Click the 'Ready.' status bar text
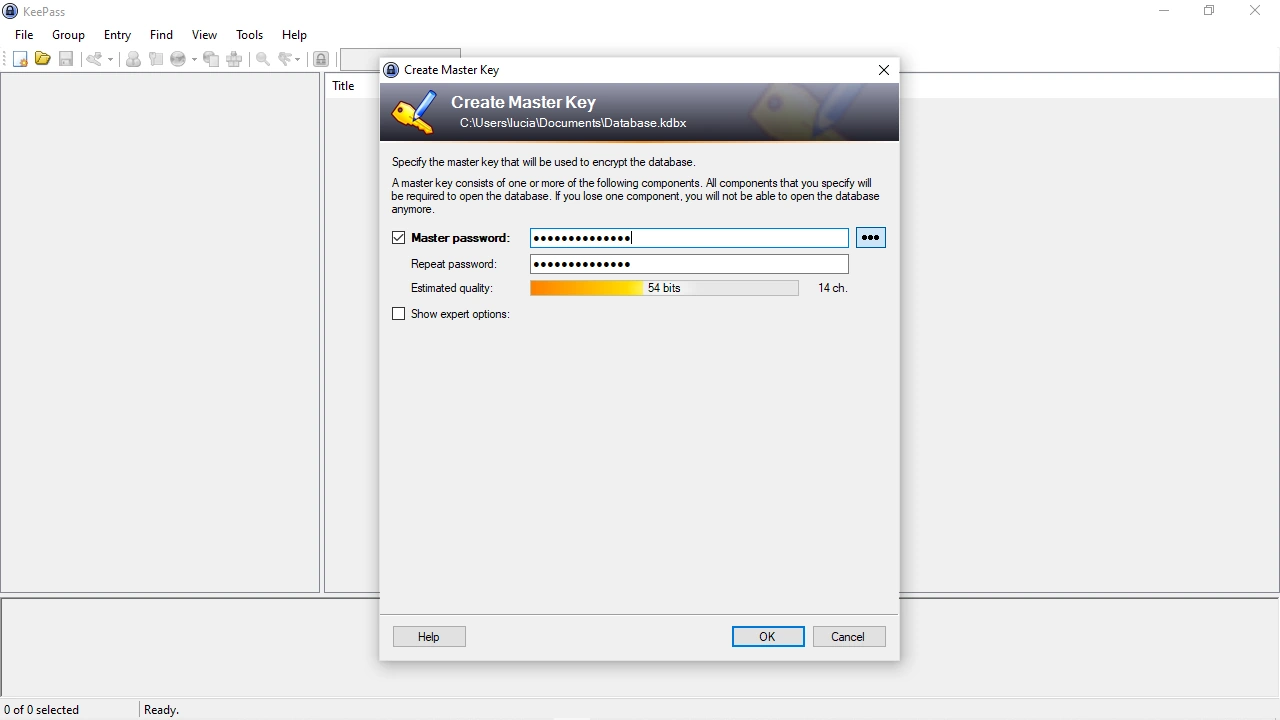Viewport: 1280px width, 720px height. [x=161, y=710]
